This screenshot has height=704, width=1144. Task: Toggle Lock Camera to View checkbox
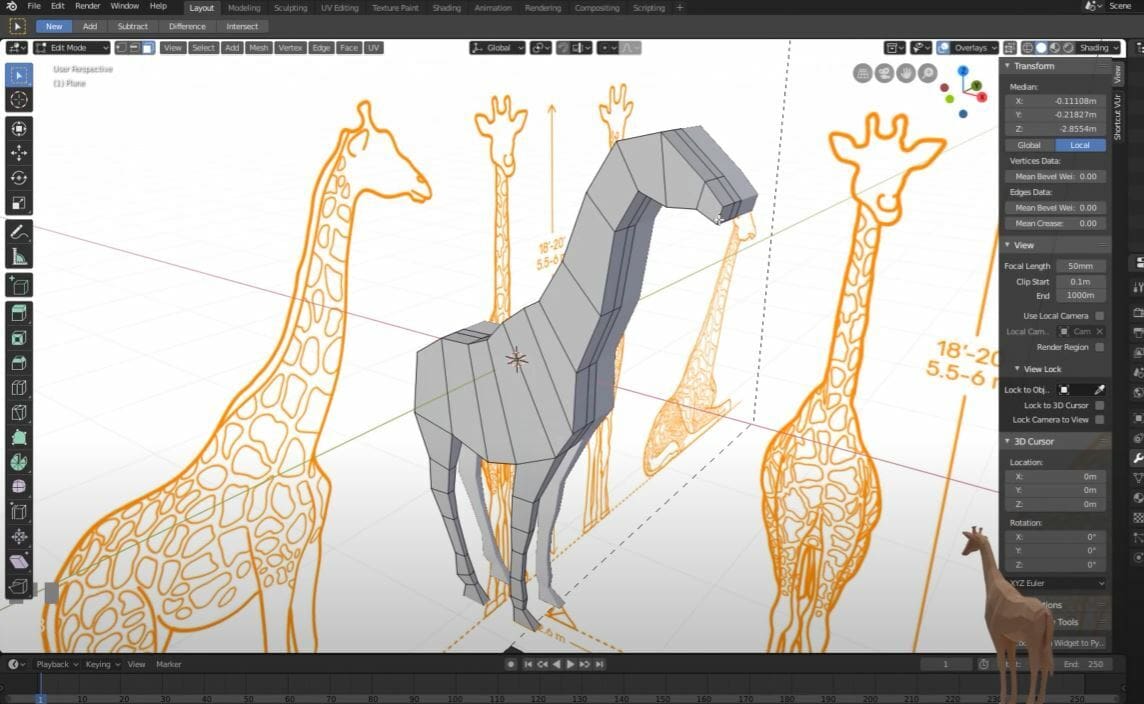(1099, 419)
